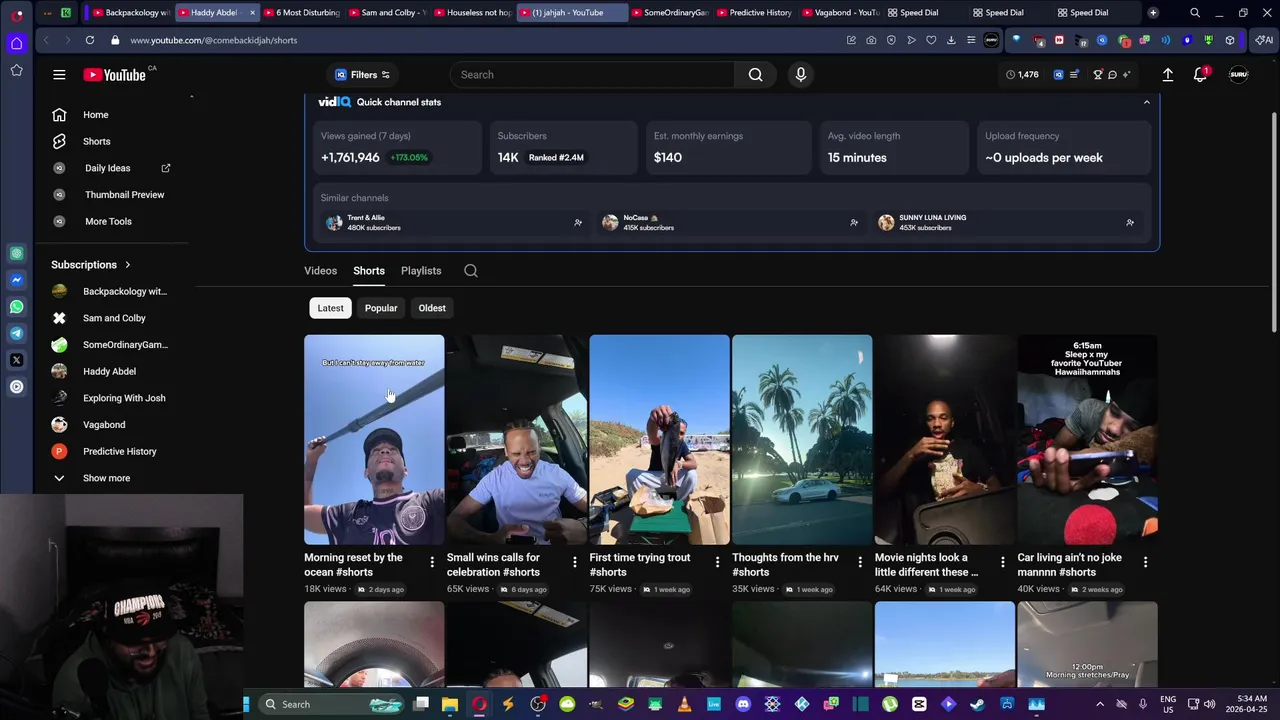Compare with NoCase channel icon

(853, 223)
